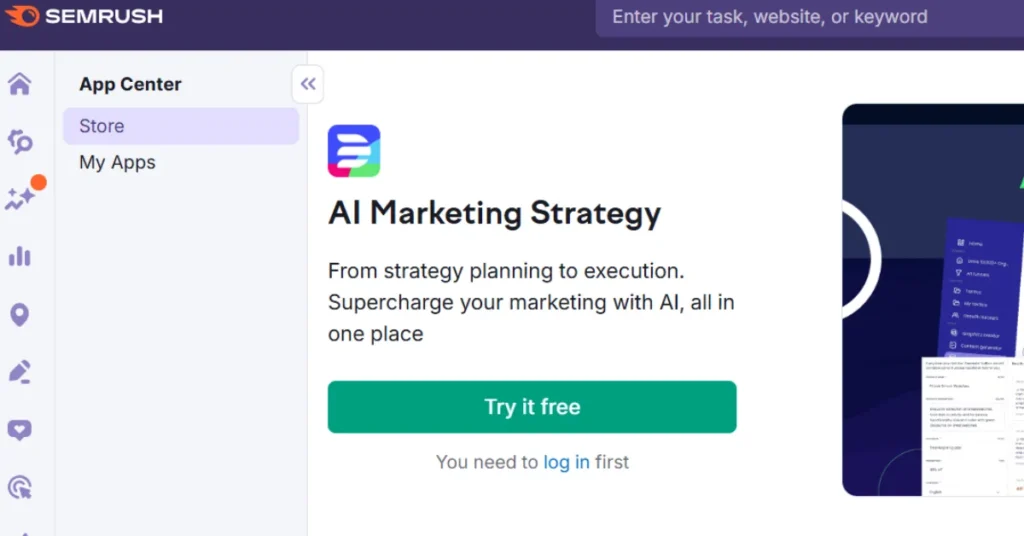1024x536 pixels.
Task: Select the Advertising cursor-target sidebar icon
Action: pos(19,487)
